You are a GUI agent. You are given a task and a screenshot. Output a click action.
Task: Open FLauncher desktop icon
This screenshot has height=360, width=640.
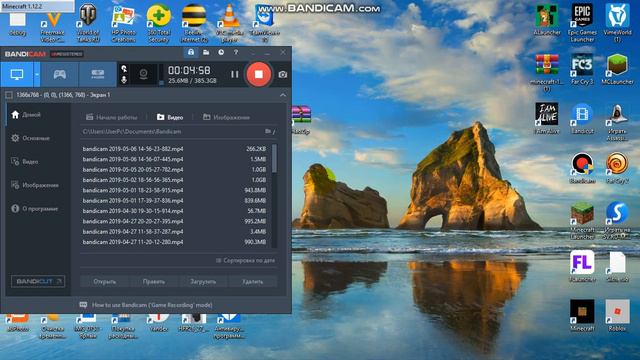point(582,266)
